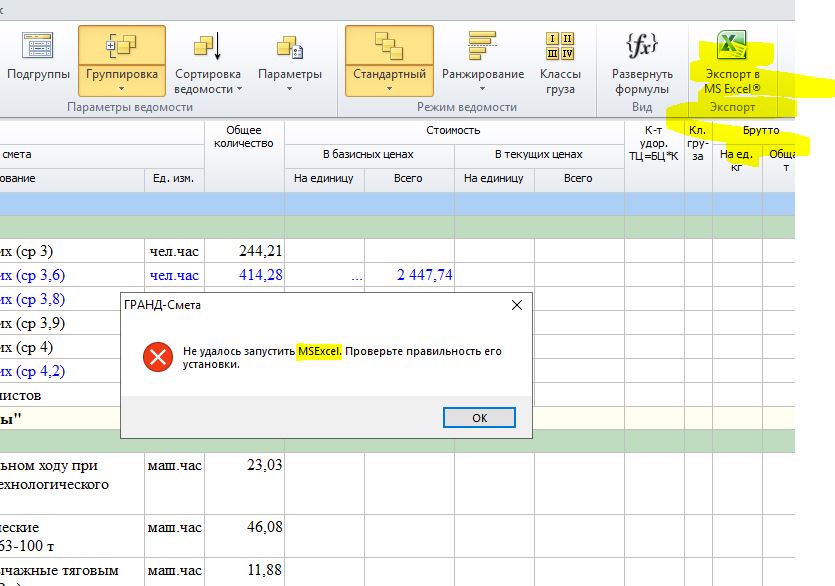Click the Экспорт в MS Excel icon

point(732,46)
